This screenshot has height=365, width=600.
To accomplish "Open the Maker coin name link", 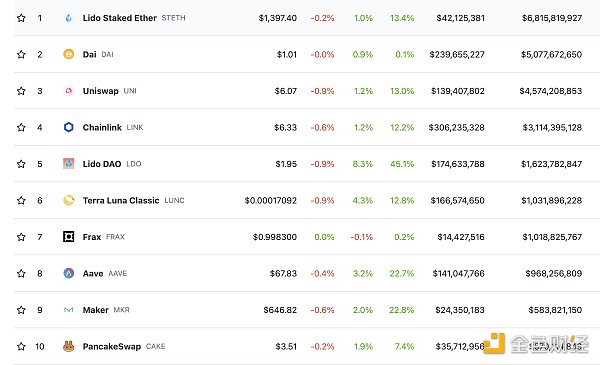I will tap(96, 310).
